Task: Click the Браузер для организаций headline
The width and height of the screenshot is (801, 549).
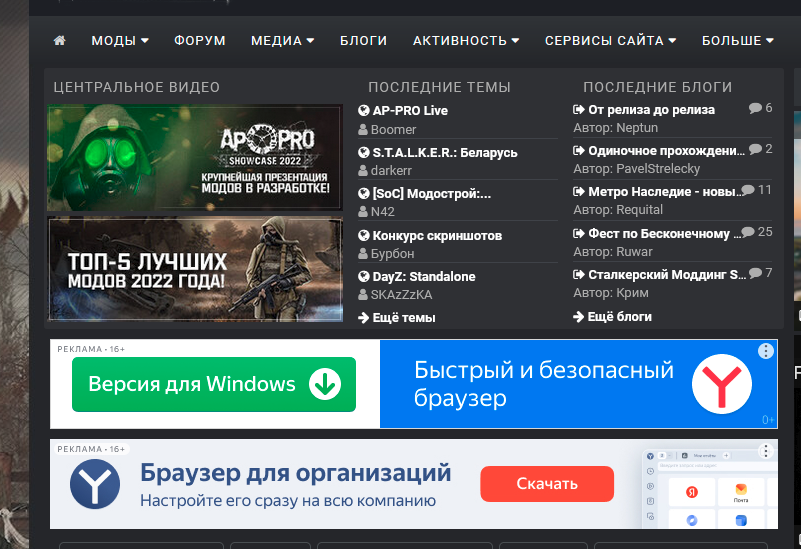Action: coord(295,472)
